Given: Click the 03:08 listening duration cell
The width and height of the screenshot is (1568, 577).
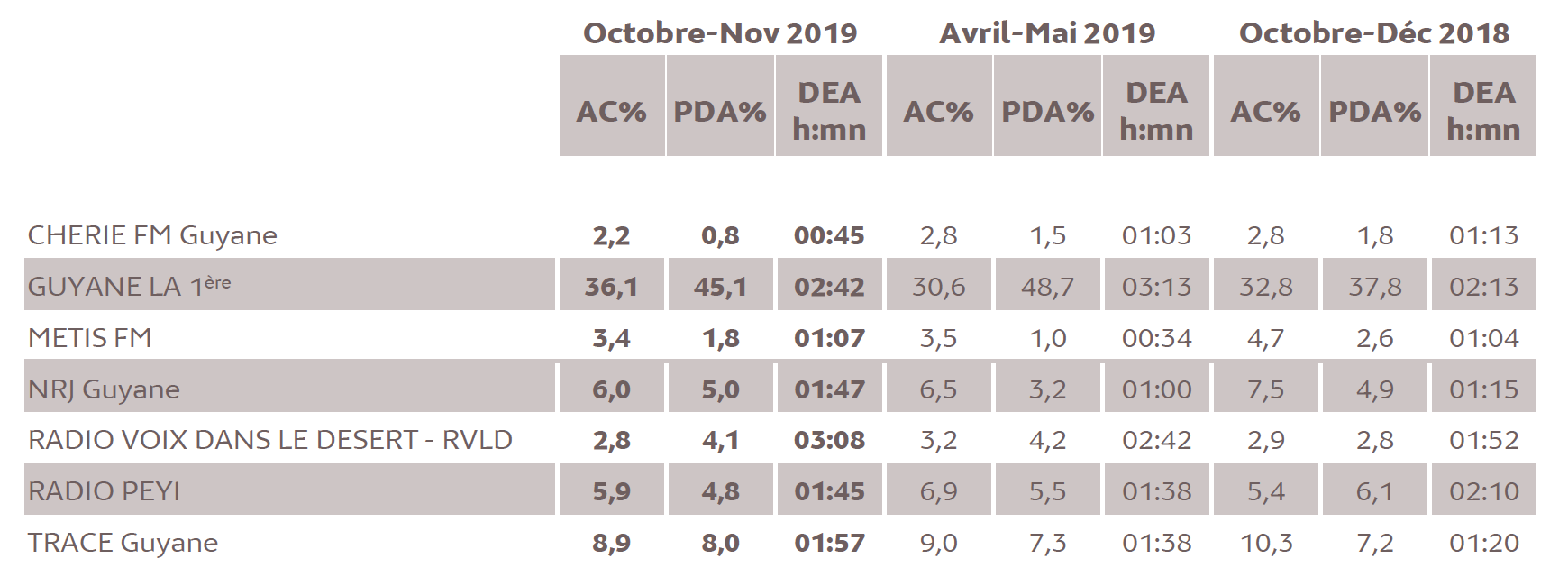Looking at the screenshot, I should pyautogui.click(x=829, y=441).
